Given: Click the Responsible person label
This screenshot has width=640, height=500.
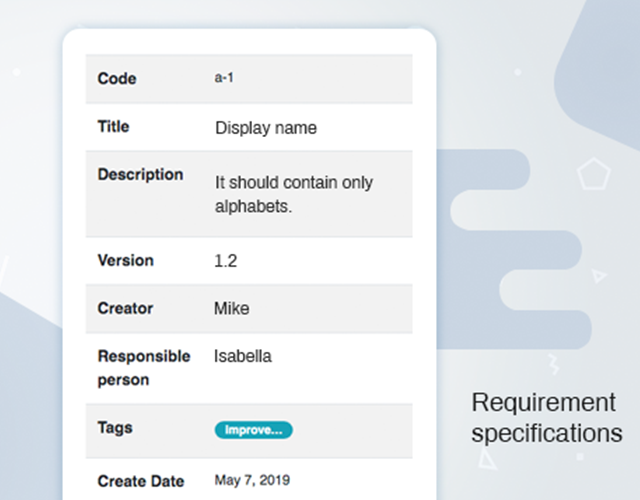Looking at the screenshot, I should pyautogui.click(x=144, y=368).
